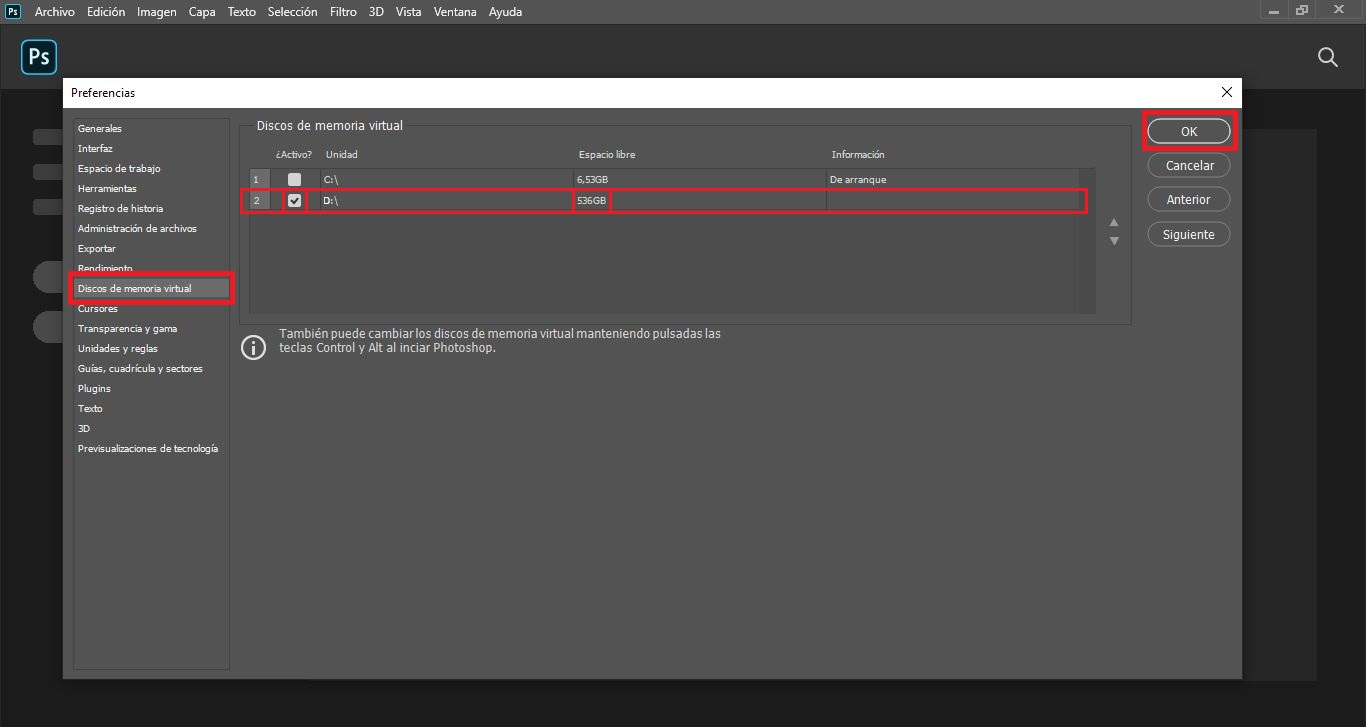Open the 3D menu in menu bar
Image resolution: width=1366 pixels, height=727 pixels.
tap(376, 12)
